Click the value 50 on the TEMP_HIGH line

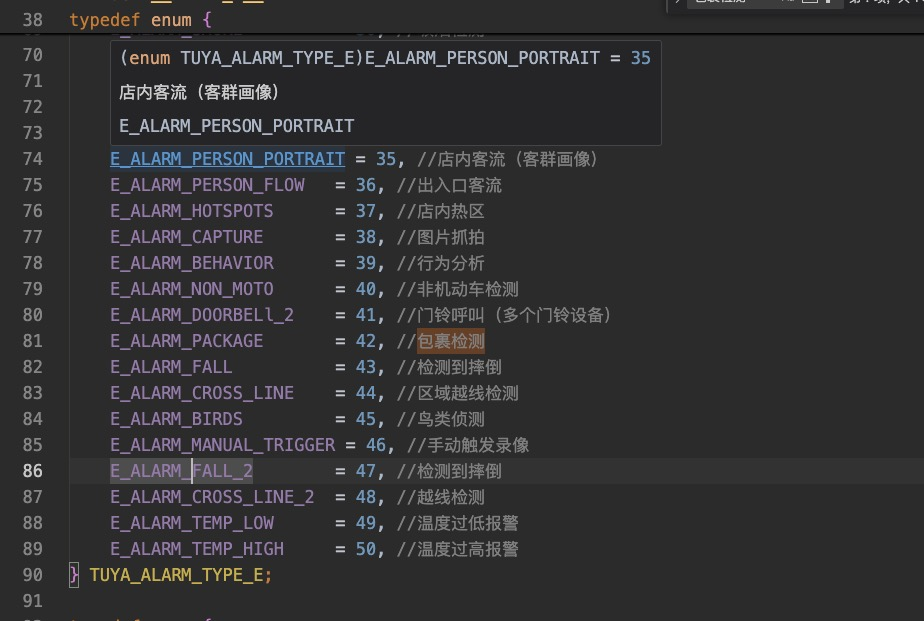tap(365, 549)
